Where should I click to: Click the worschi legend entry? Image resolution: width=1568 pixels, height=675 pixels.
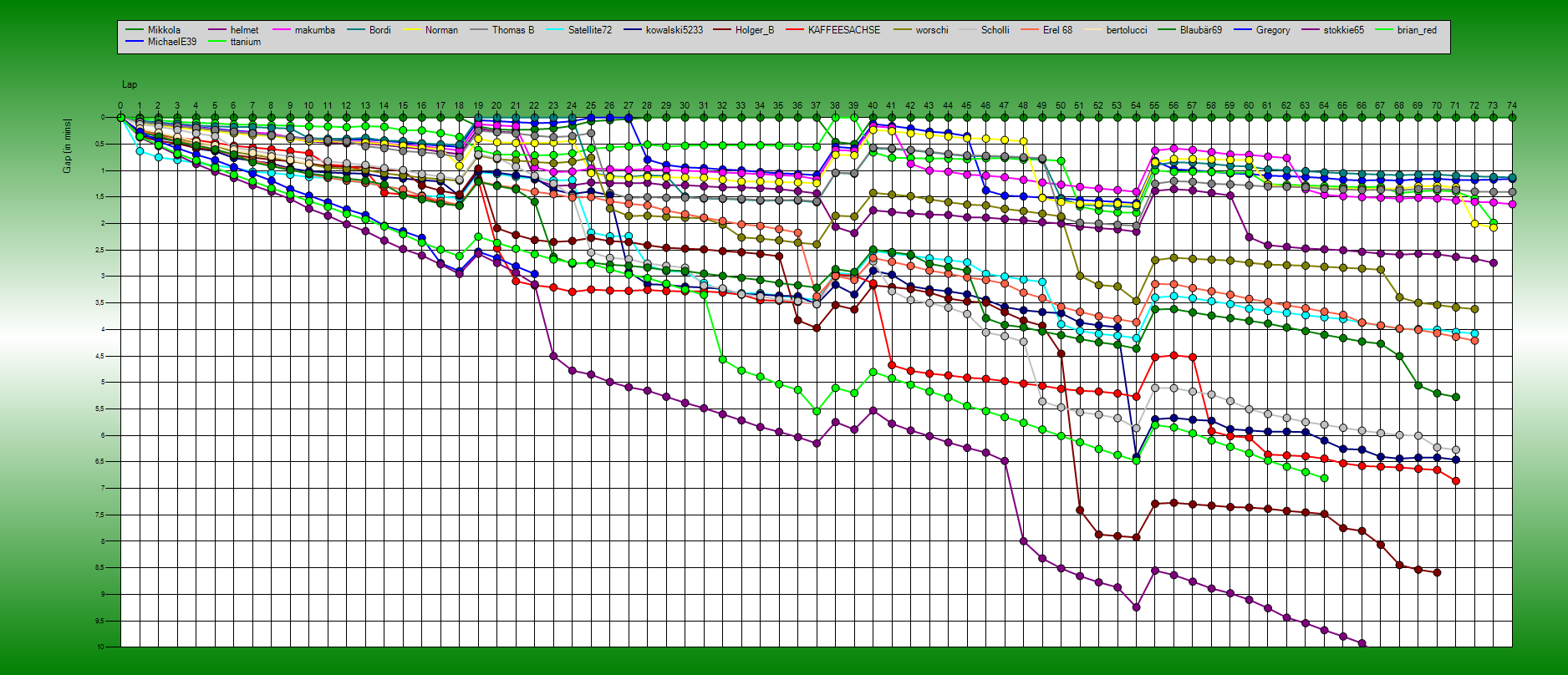[x=931, y=30]
